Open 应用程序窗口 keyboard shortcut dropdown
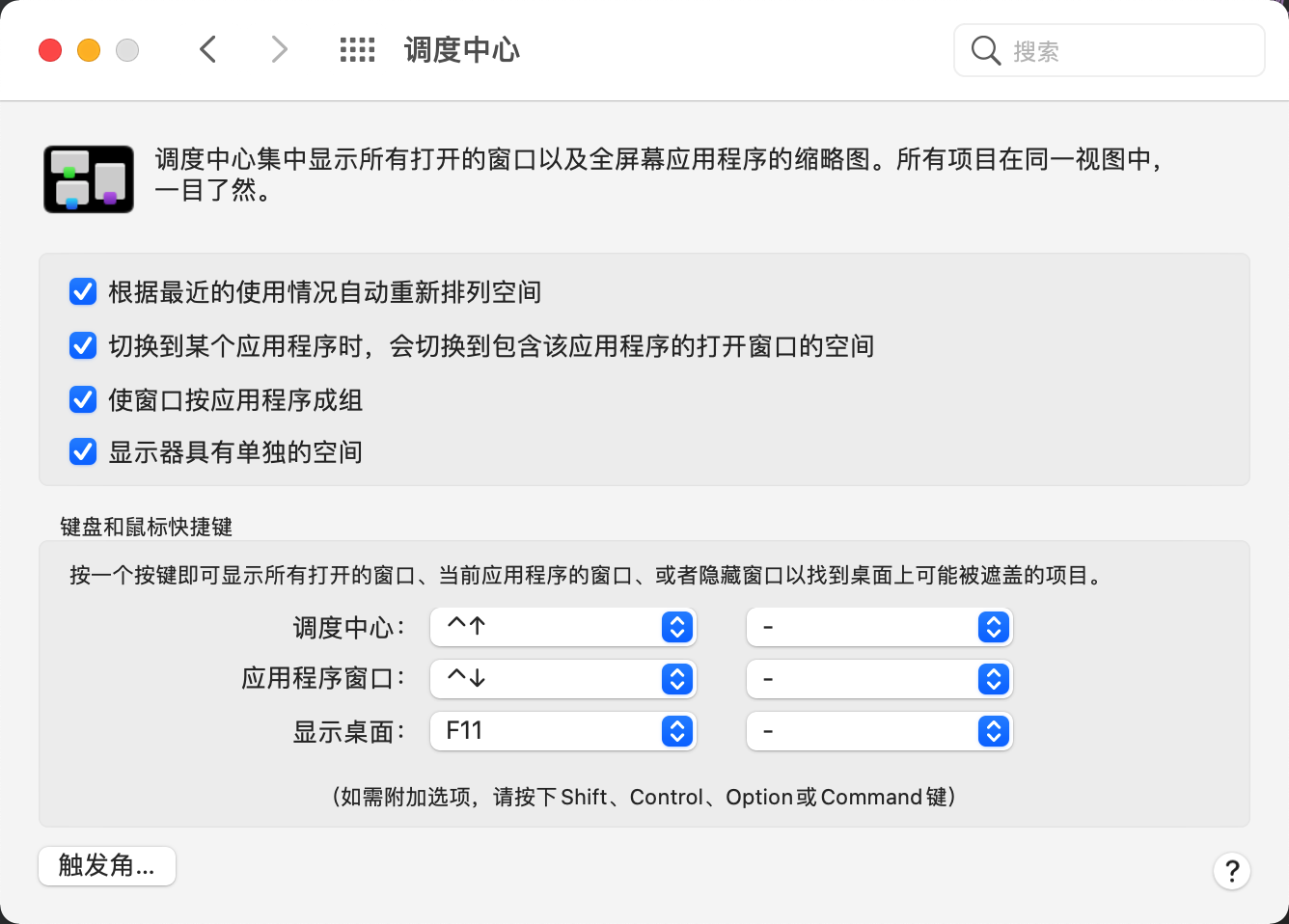1289x924 pixels. [563, 679]
